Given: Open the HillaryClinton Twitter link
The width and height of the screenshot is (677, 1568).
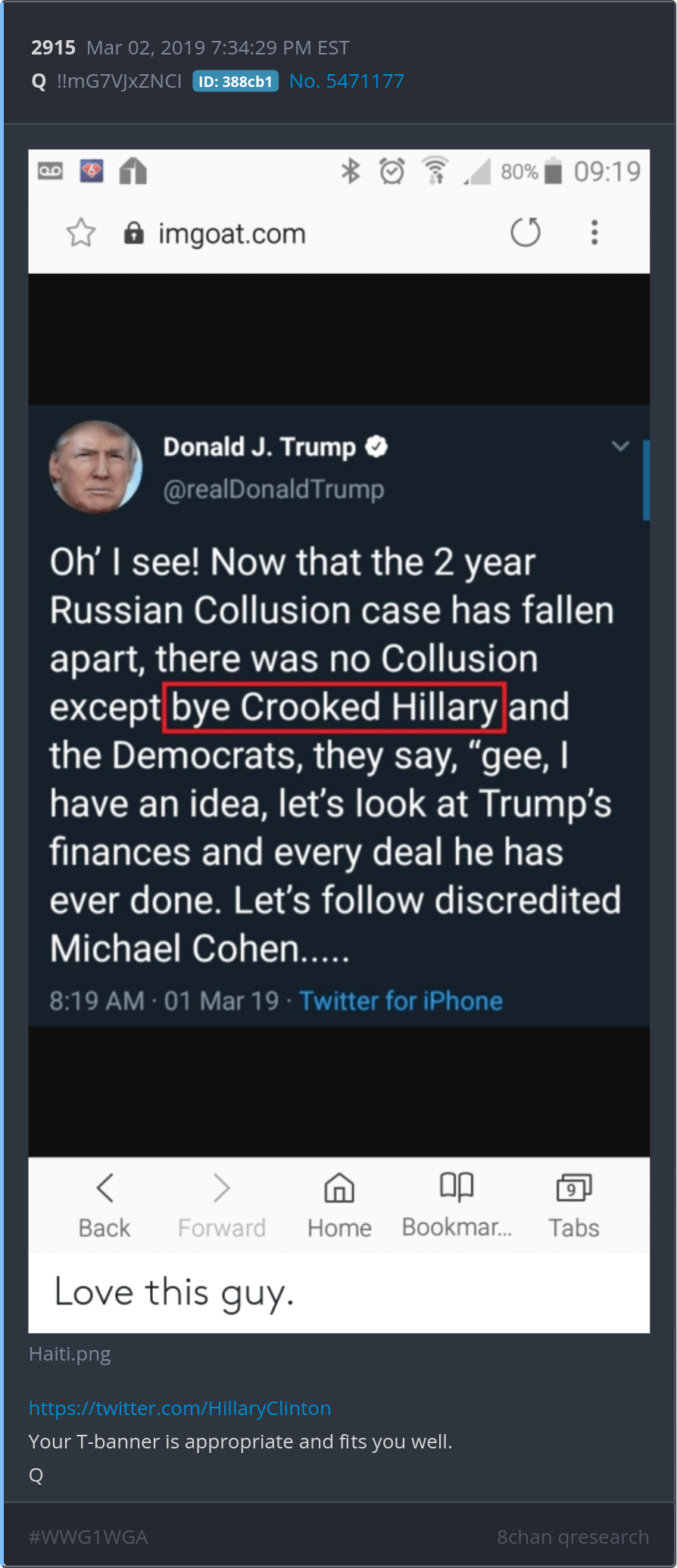Looking at the screenshot, I should coord(179,1408).
